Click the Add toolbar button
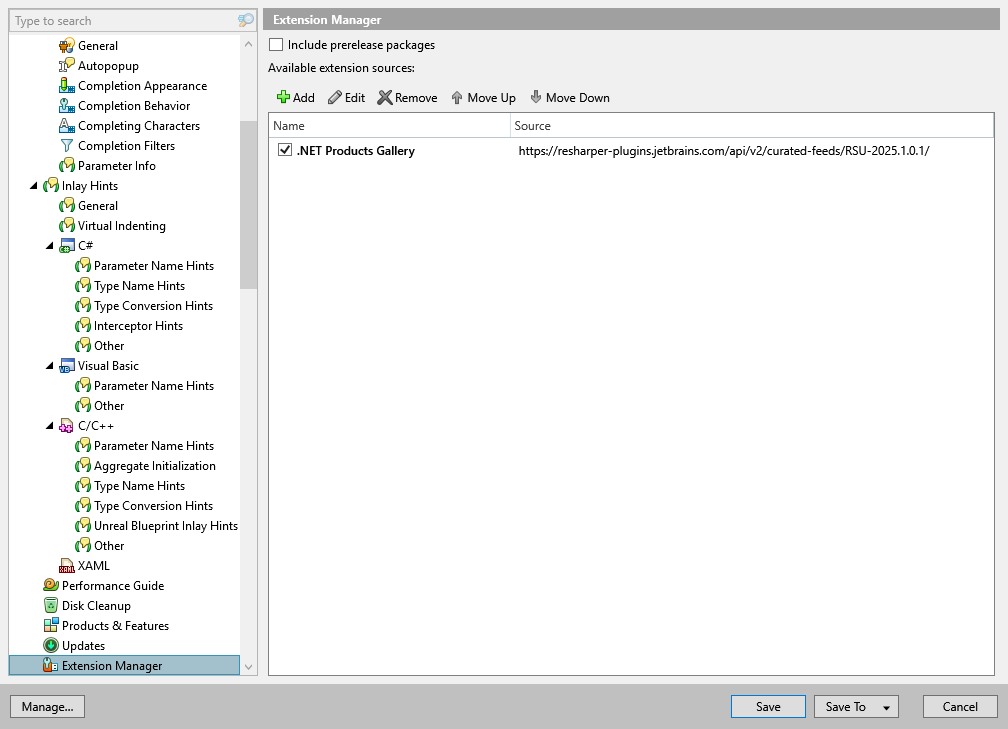Viewport: 1008px width, 729px height. 295,97
